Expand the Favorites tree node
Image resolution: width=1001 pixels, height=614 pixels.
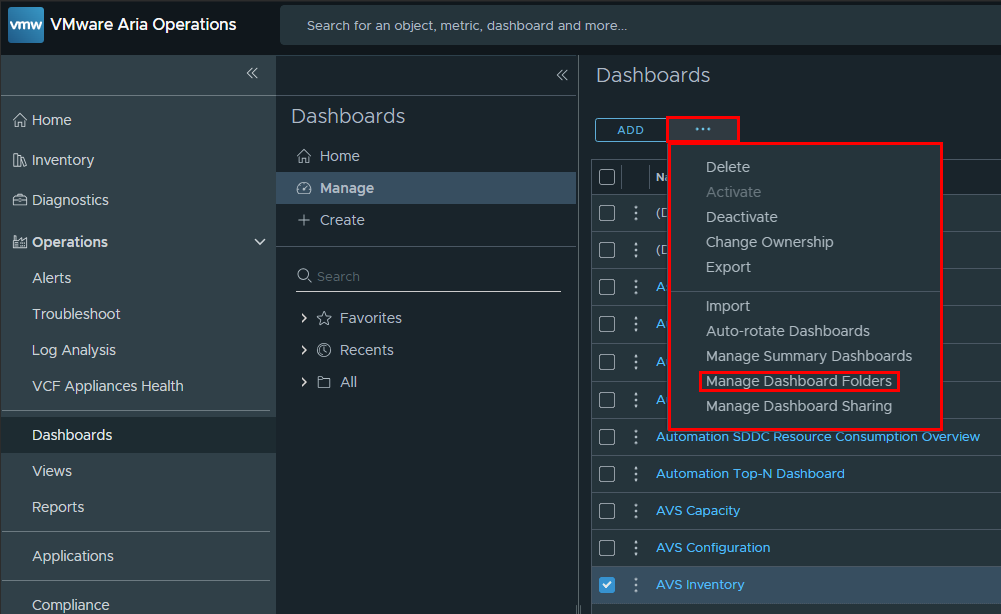click(x=304, y=318)
